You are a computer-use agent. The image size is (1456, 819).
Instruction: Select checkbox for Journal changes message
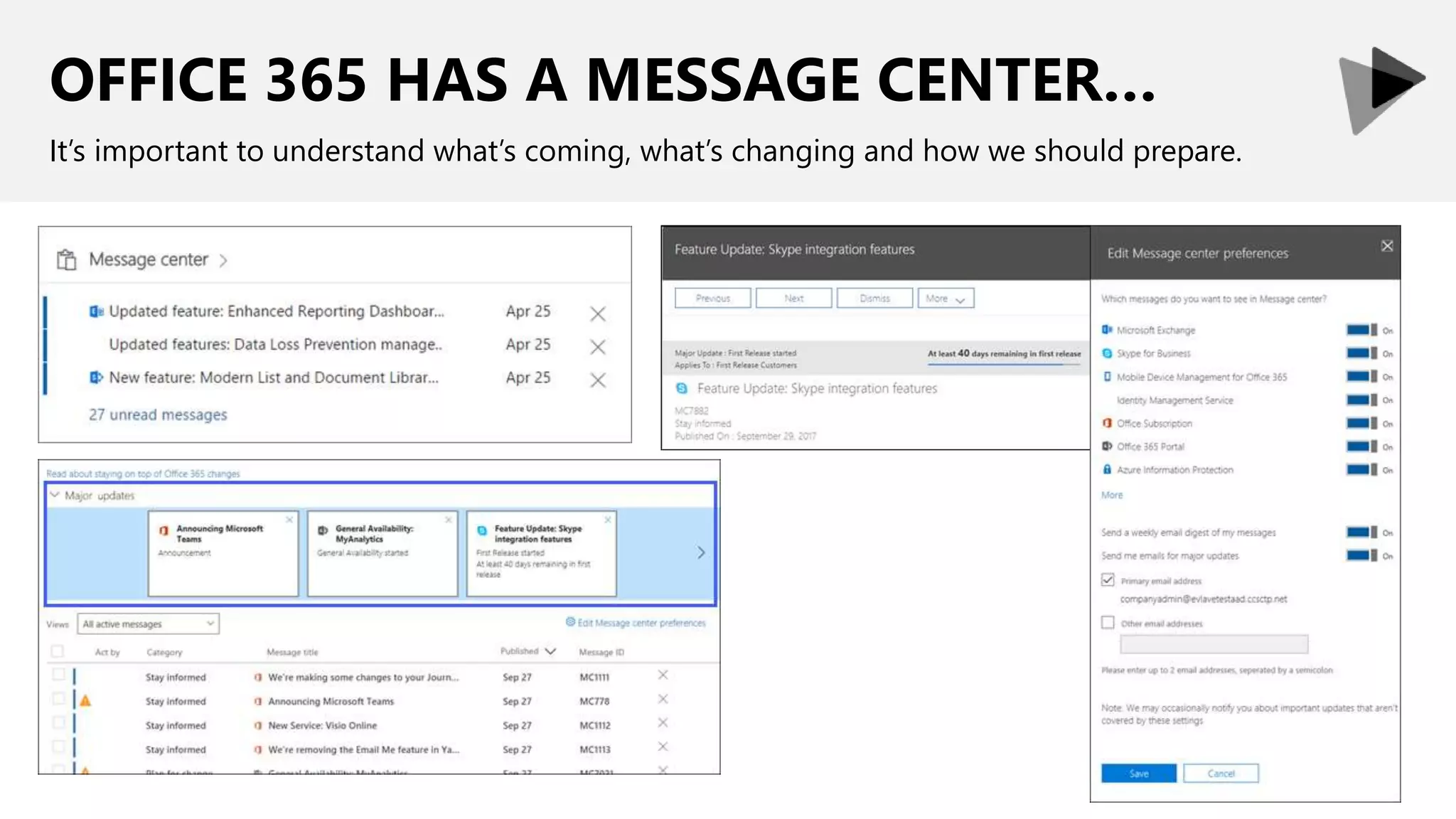tap(59, 675)
